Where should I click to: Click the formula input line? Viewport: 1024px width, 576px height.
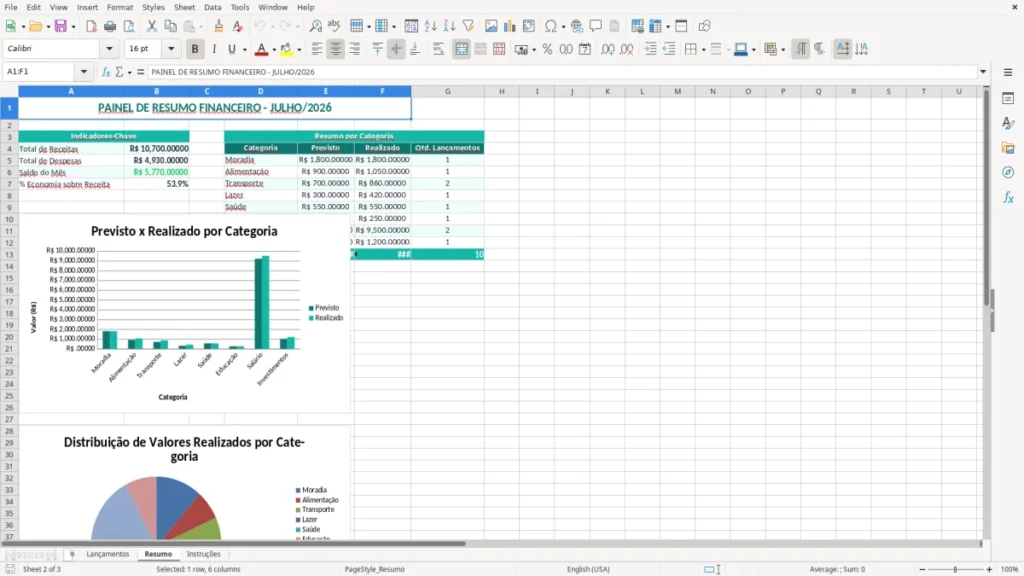(x=562, y=72)
